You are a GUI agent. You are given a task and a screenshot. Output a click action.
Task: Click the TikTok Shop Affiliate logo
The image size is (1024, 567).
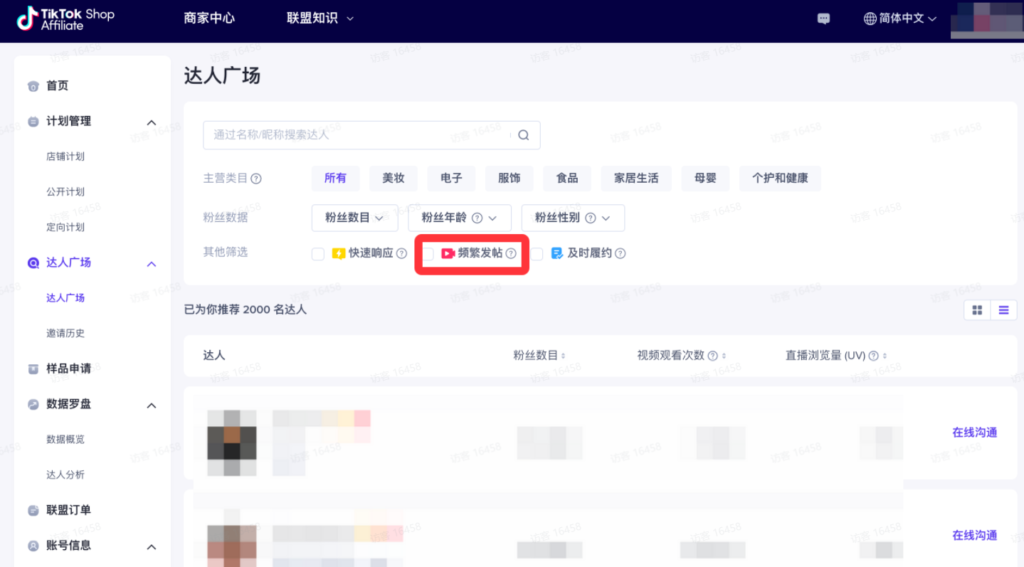pyautogui.click(x=65, y=18)
